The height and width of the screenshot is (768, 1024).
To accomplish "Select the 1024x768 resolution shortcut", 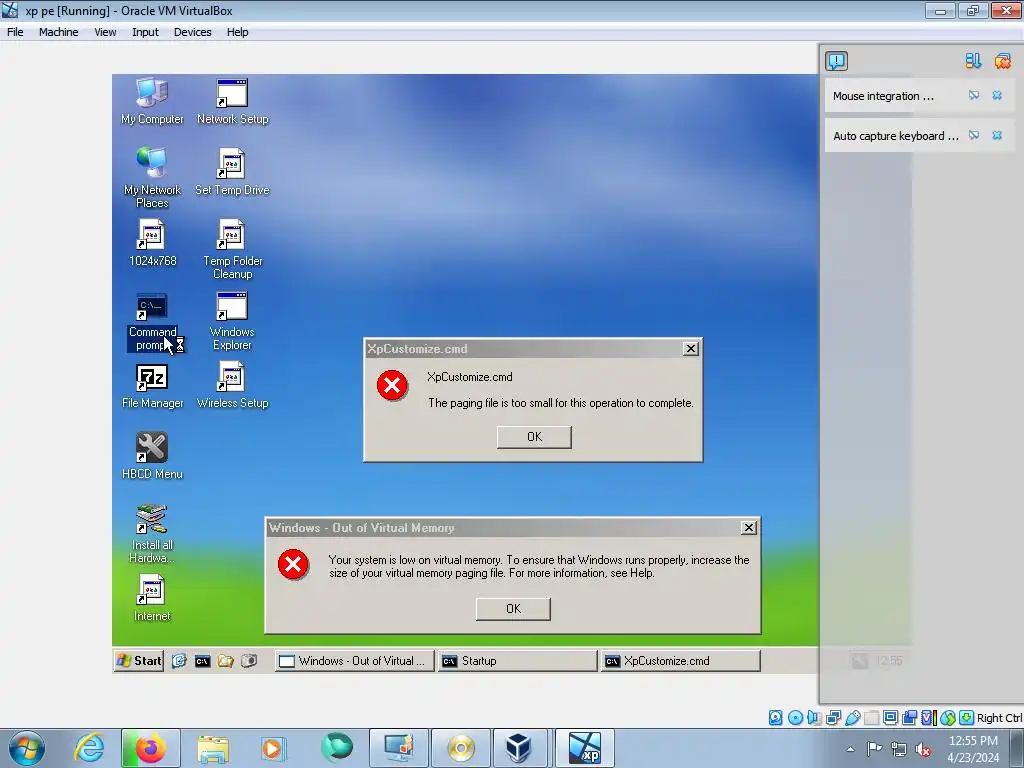I will coord(152,243).
